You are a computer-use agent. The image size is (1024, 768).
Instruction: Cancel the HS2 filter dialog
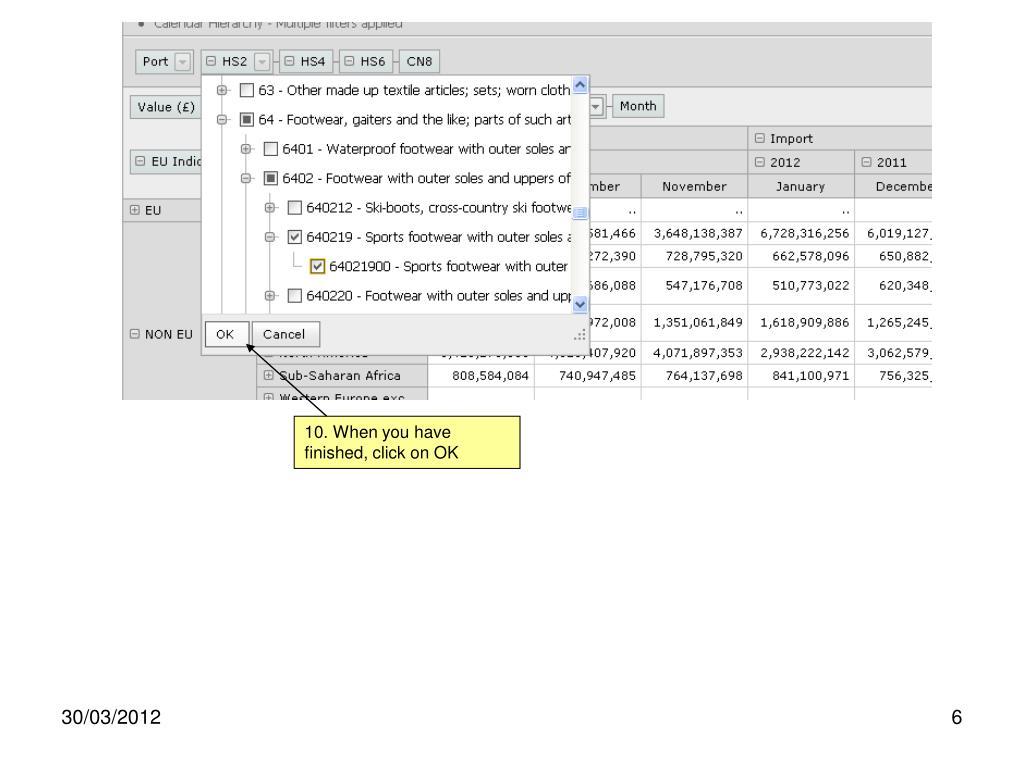pos(284,334)
